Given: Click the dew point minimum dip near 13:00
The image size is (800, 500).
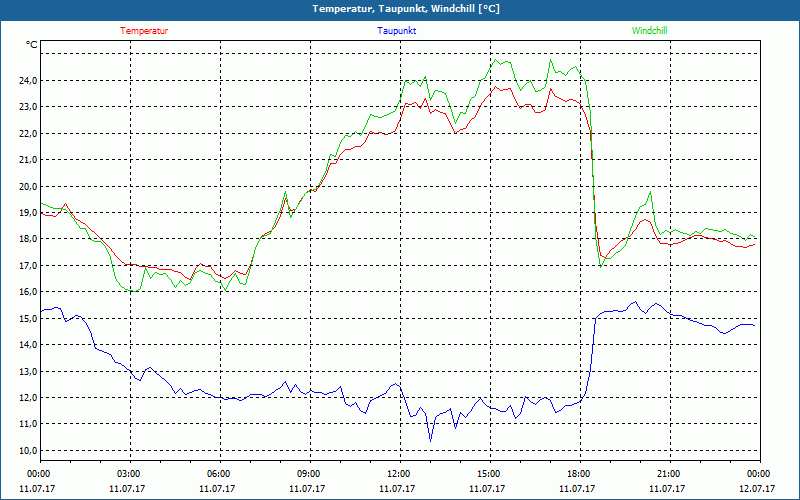Looking at the screenshot, I should tap(430, 440).
